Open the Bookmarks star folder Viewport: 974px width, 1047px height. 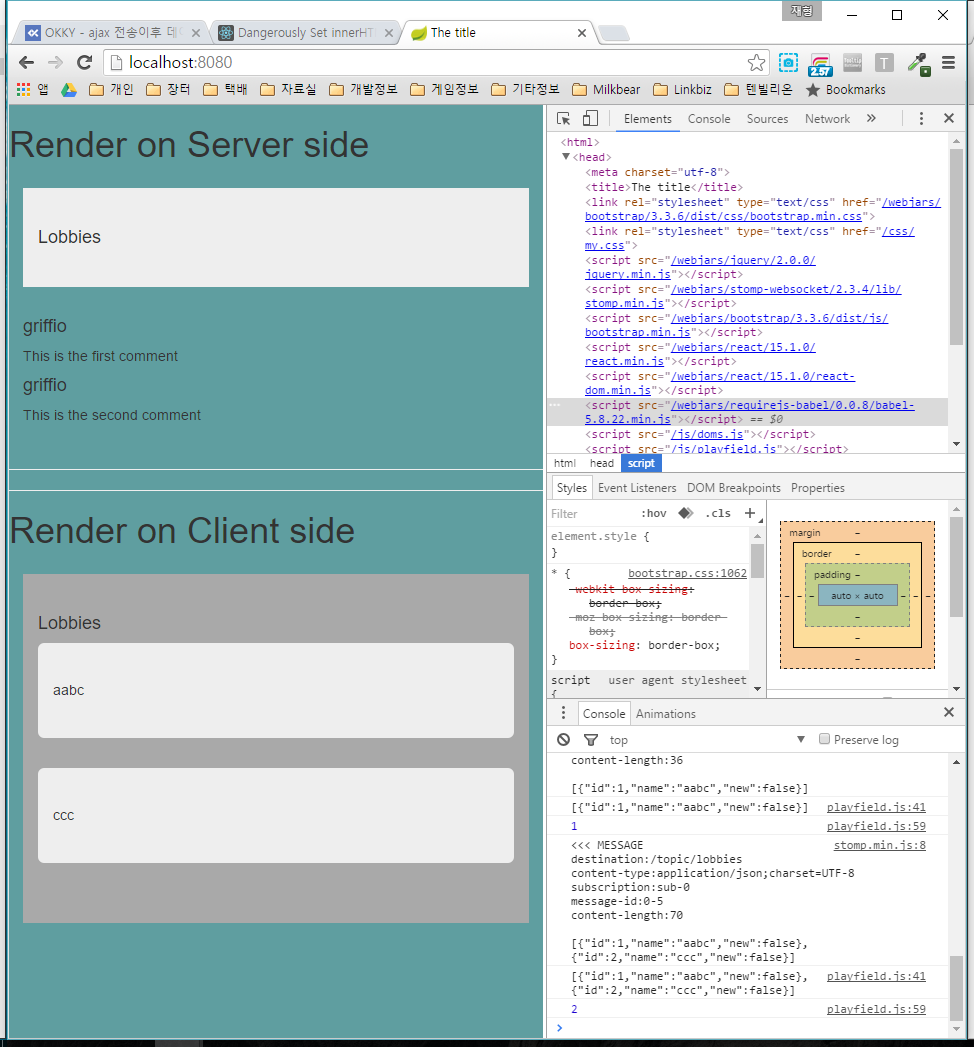coord(846,89)
